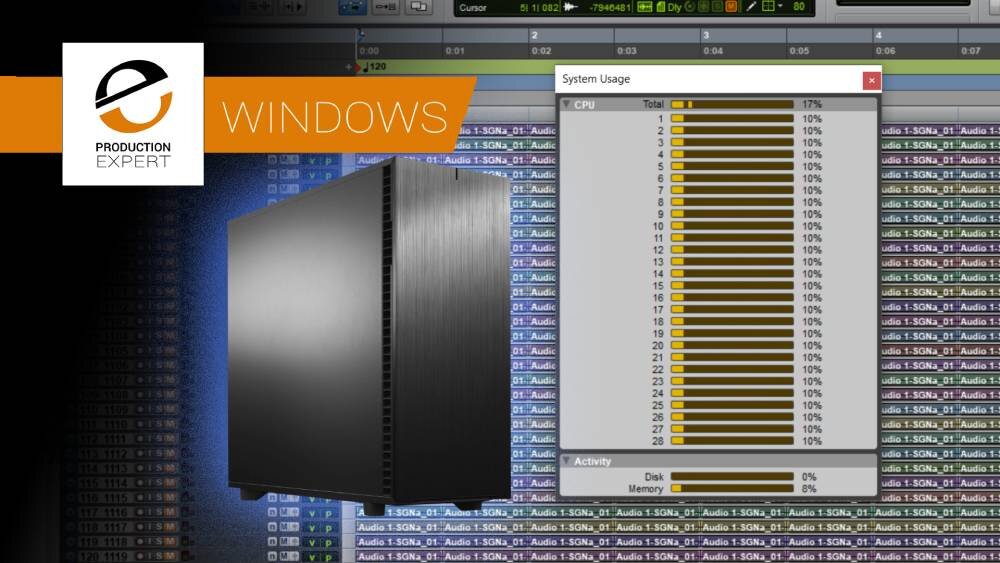Image resolution: width=1000 pixels, height=563 pixels.
Task: Close the System Usage window
Action: point(871,80)
